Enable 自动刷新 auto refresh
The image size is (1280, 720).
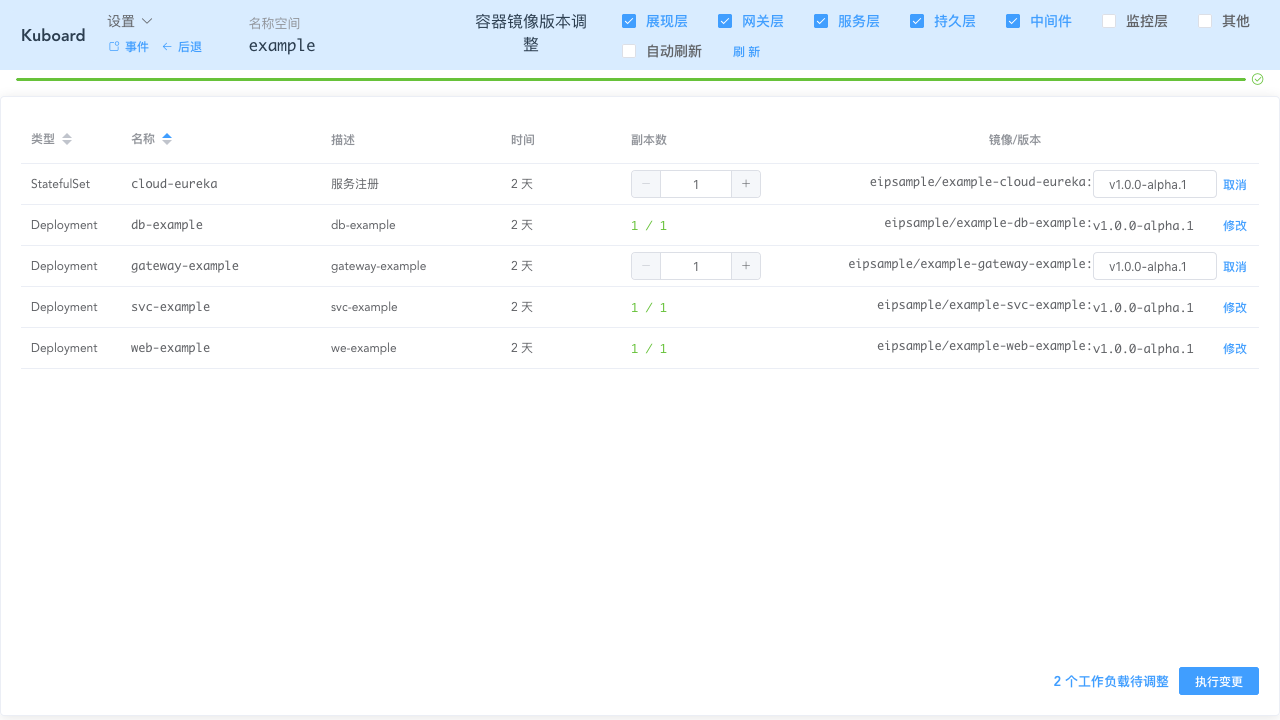629,51
